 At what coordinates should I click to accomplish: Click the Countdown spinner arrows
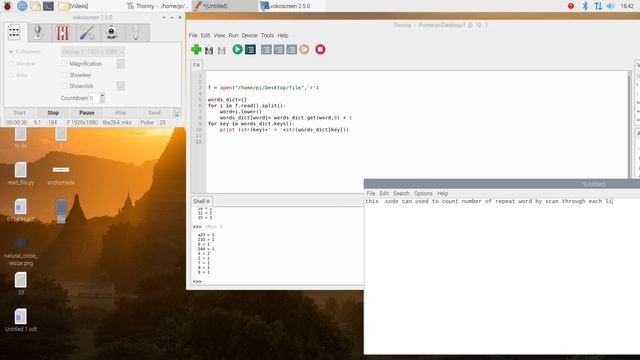click(x=102, y=98)
